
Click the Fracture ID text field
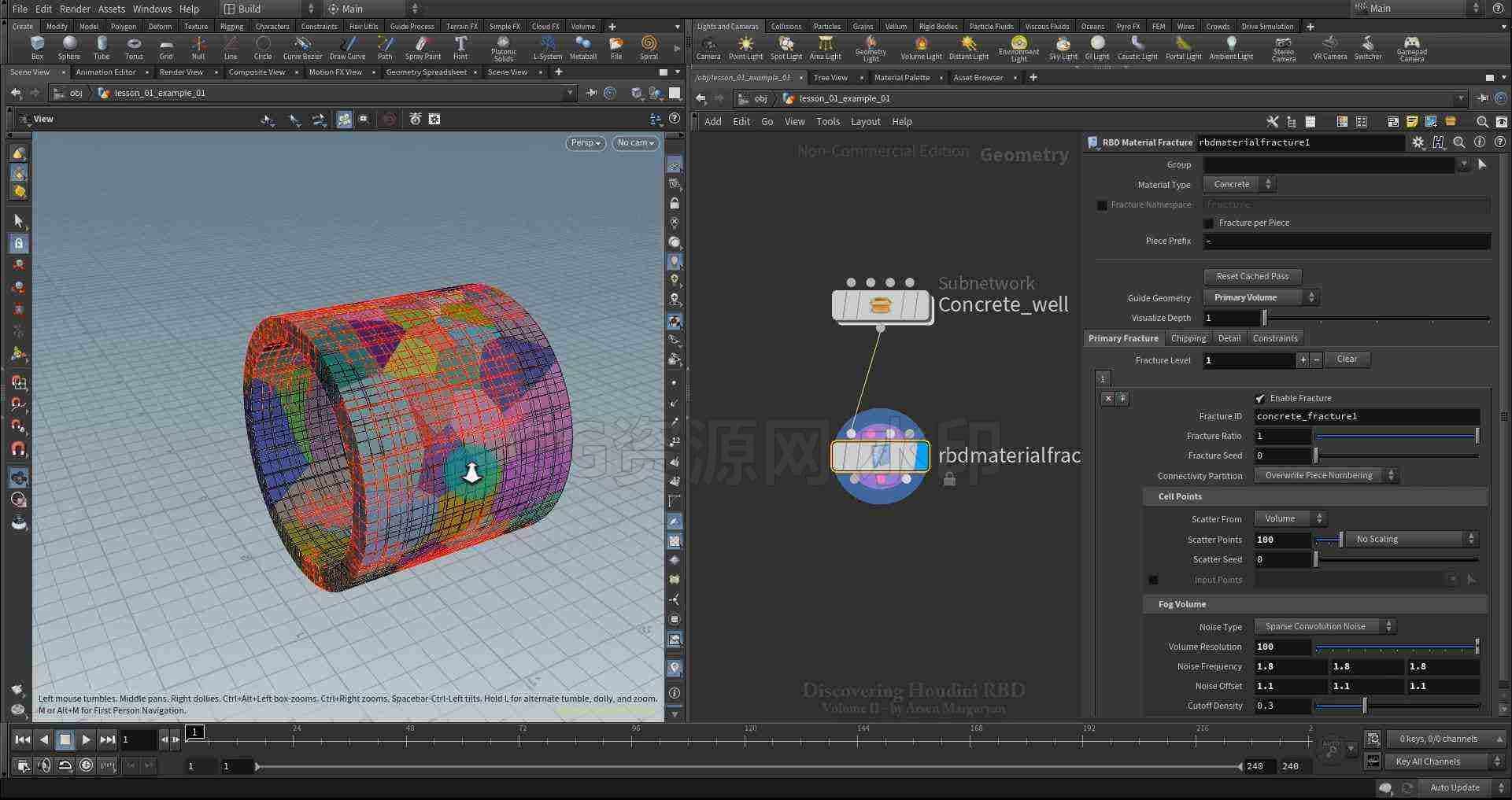point(1366,416)
